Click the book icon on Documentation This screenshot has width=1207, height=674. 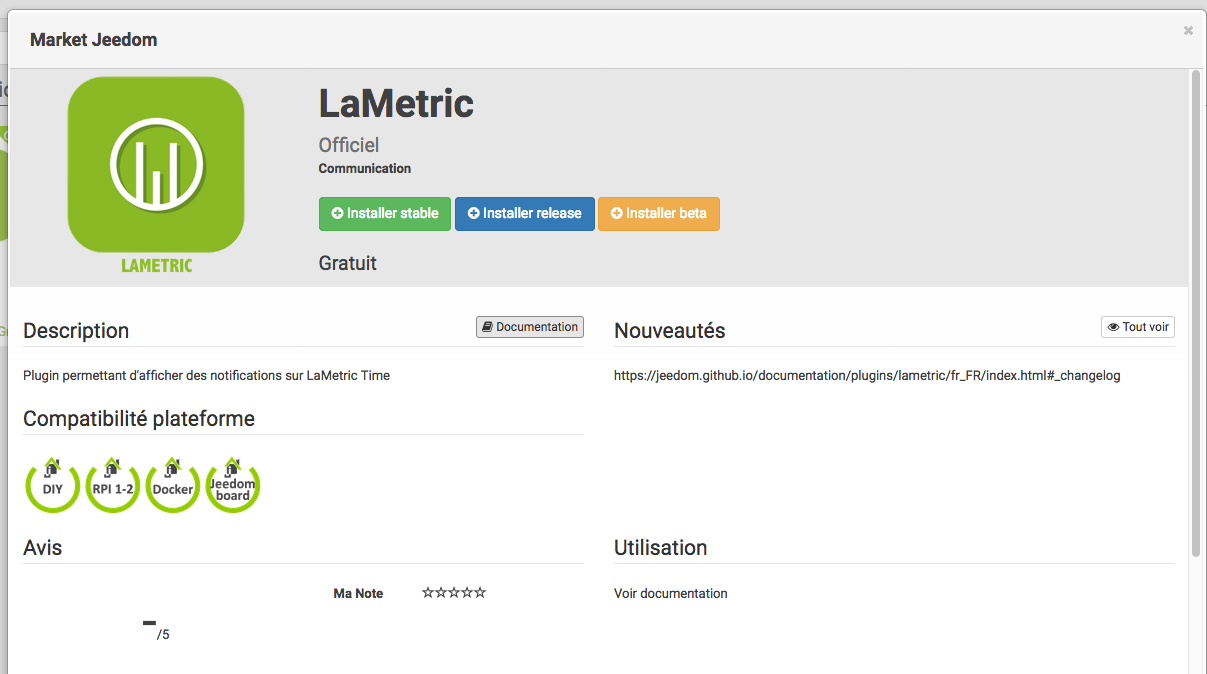(x=487, y=327)
